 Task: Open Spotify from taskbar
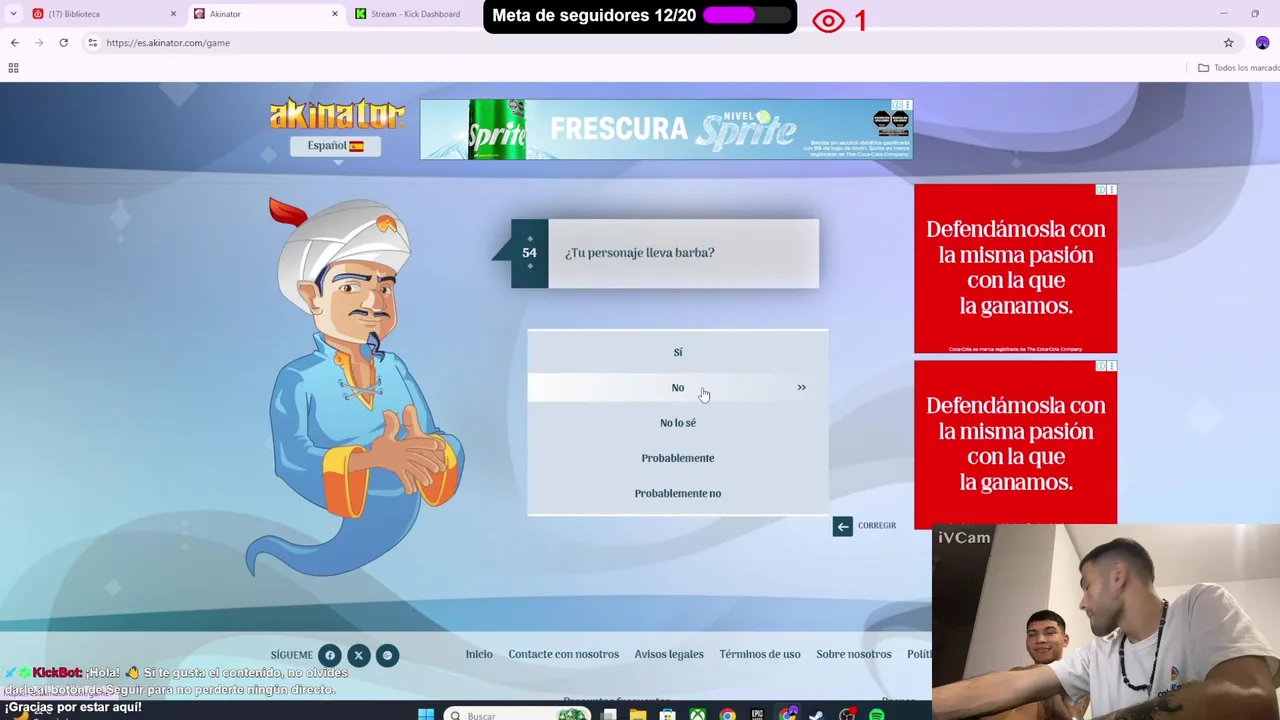click(x=876, y=715)
